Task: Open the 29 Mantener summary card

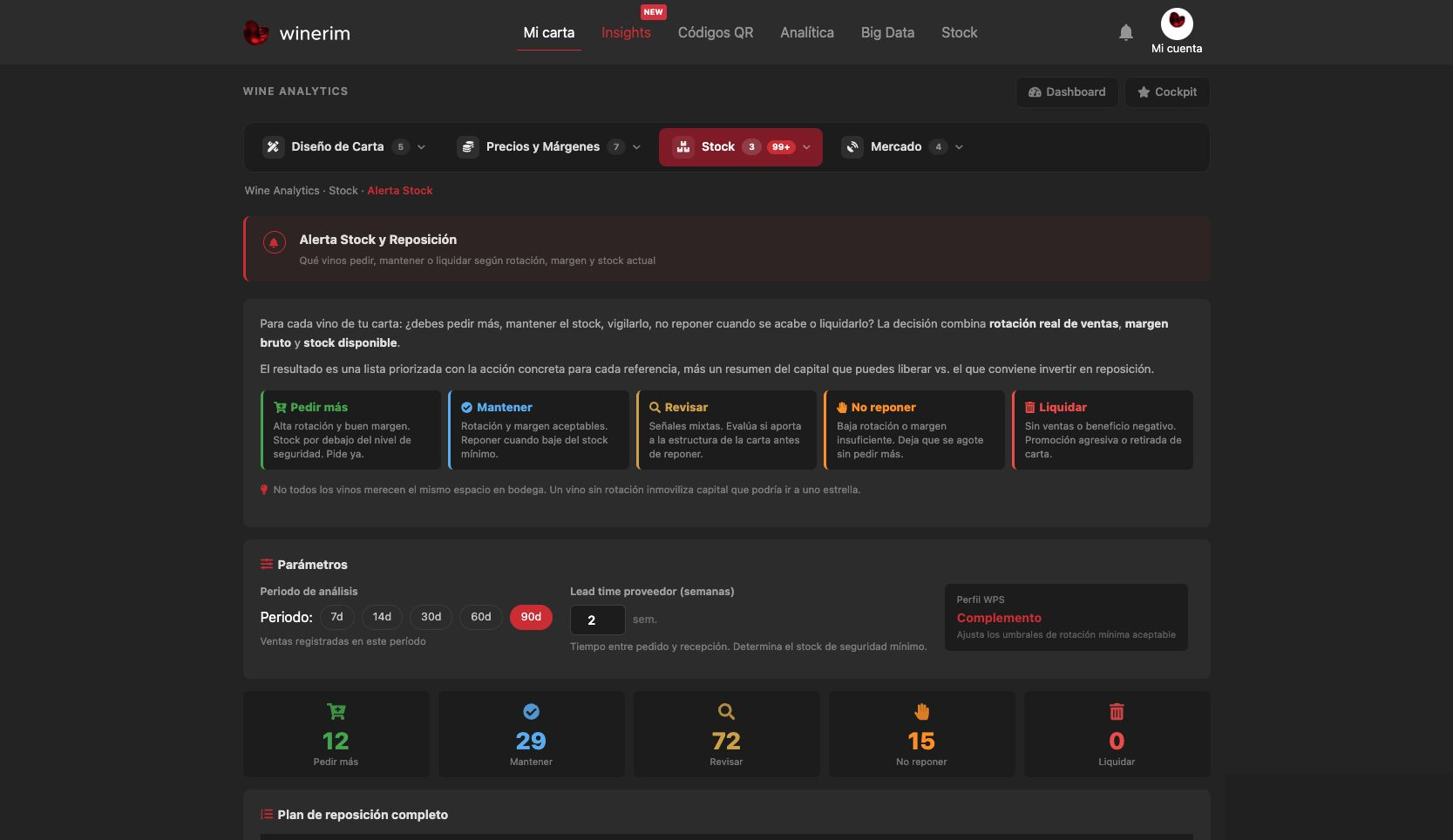Action: point(531,734)
